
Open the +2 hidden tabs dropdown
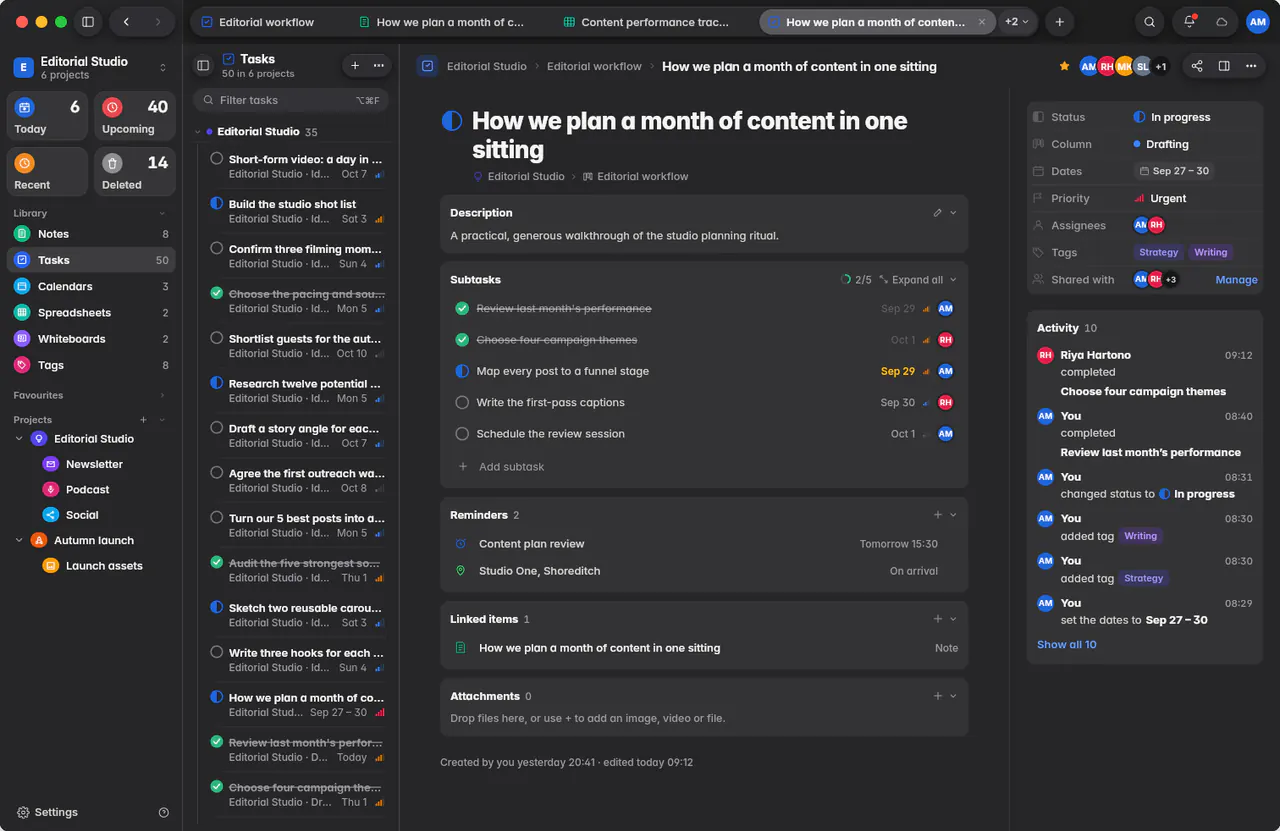1017,22
